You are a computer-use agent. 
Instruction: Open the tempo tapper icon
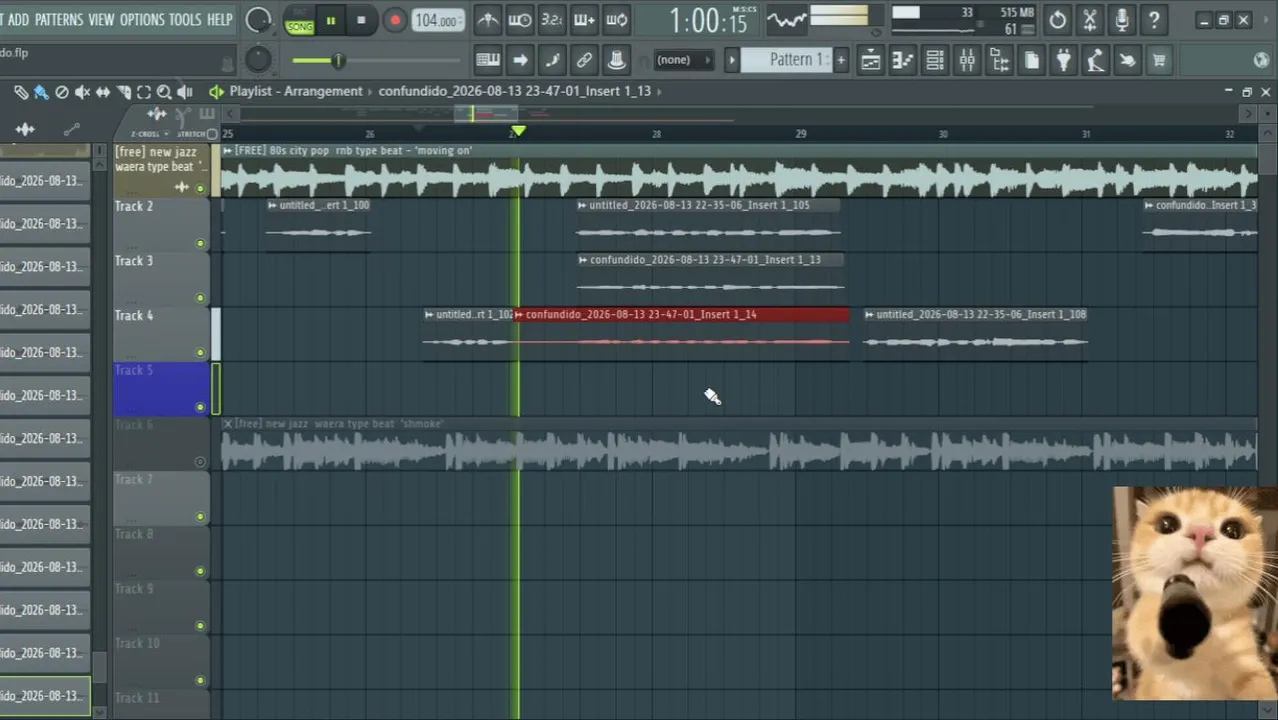pos(1095,60)
